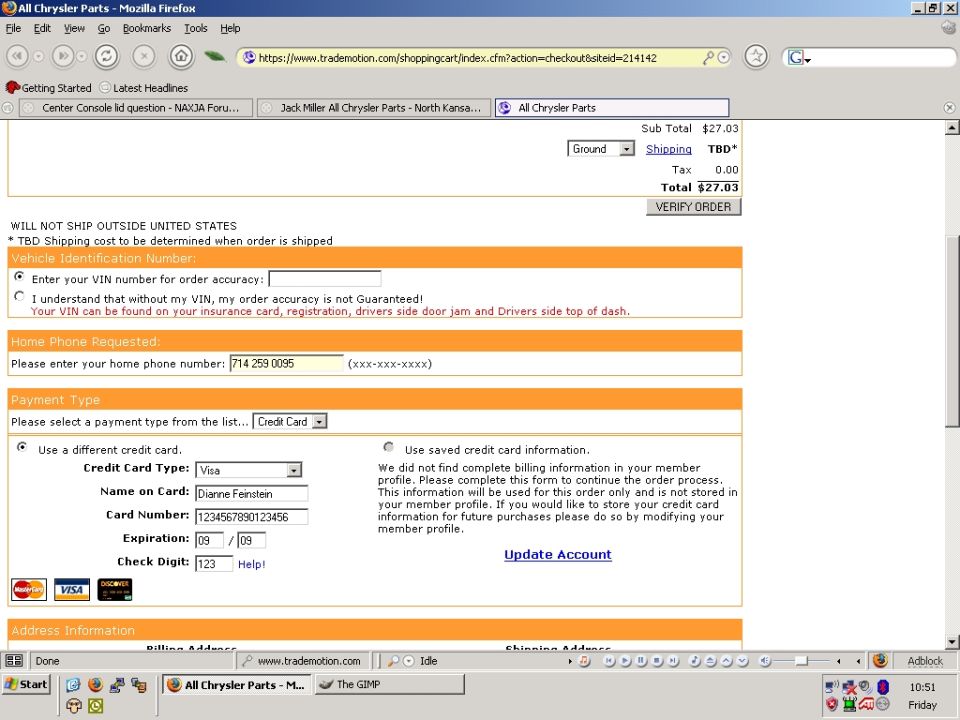Open the search engine G dropdown

pyautogui.click(x=799, y=58)
